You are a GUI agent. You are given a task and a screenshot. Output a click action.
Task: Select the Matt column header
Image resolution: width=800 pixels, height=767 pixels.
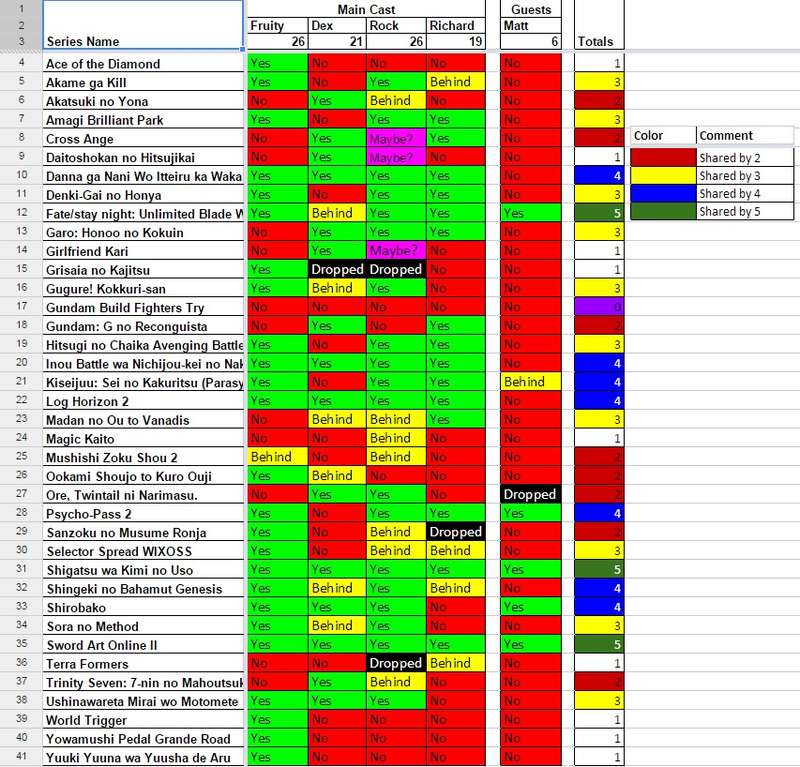coord(531,26)
